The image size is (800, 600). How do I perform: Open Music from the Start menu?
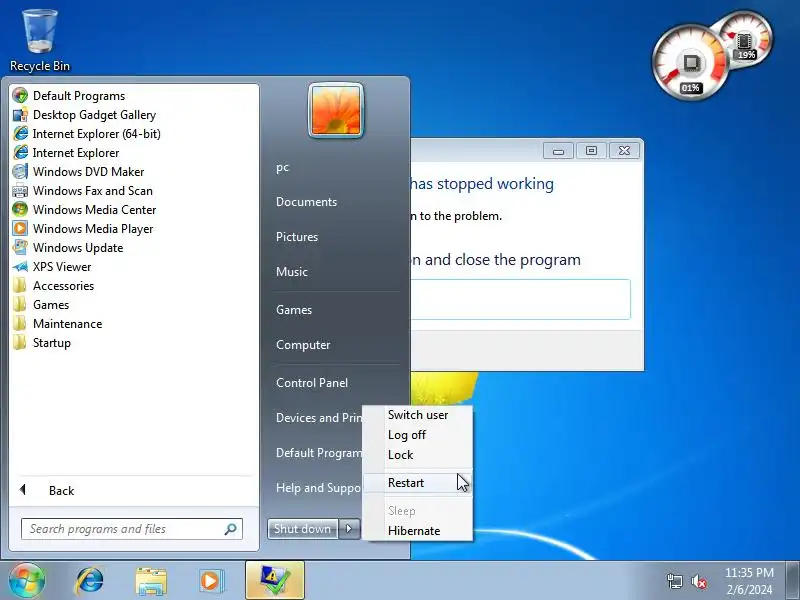(x=292, y=271)
